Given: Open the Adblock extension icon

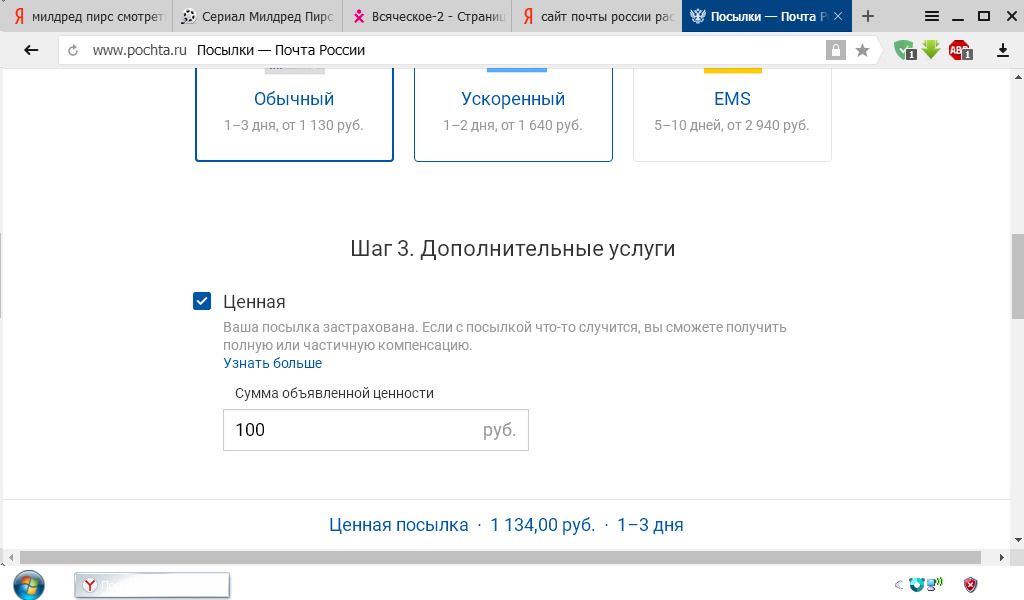Looking at the screenshot, I should click(959, 50).
